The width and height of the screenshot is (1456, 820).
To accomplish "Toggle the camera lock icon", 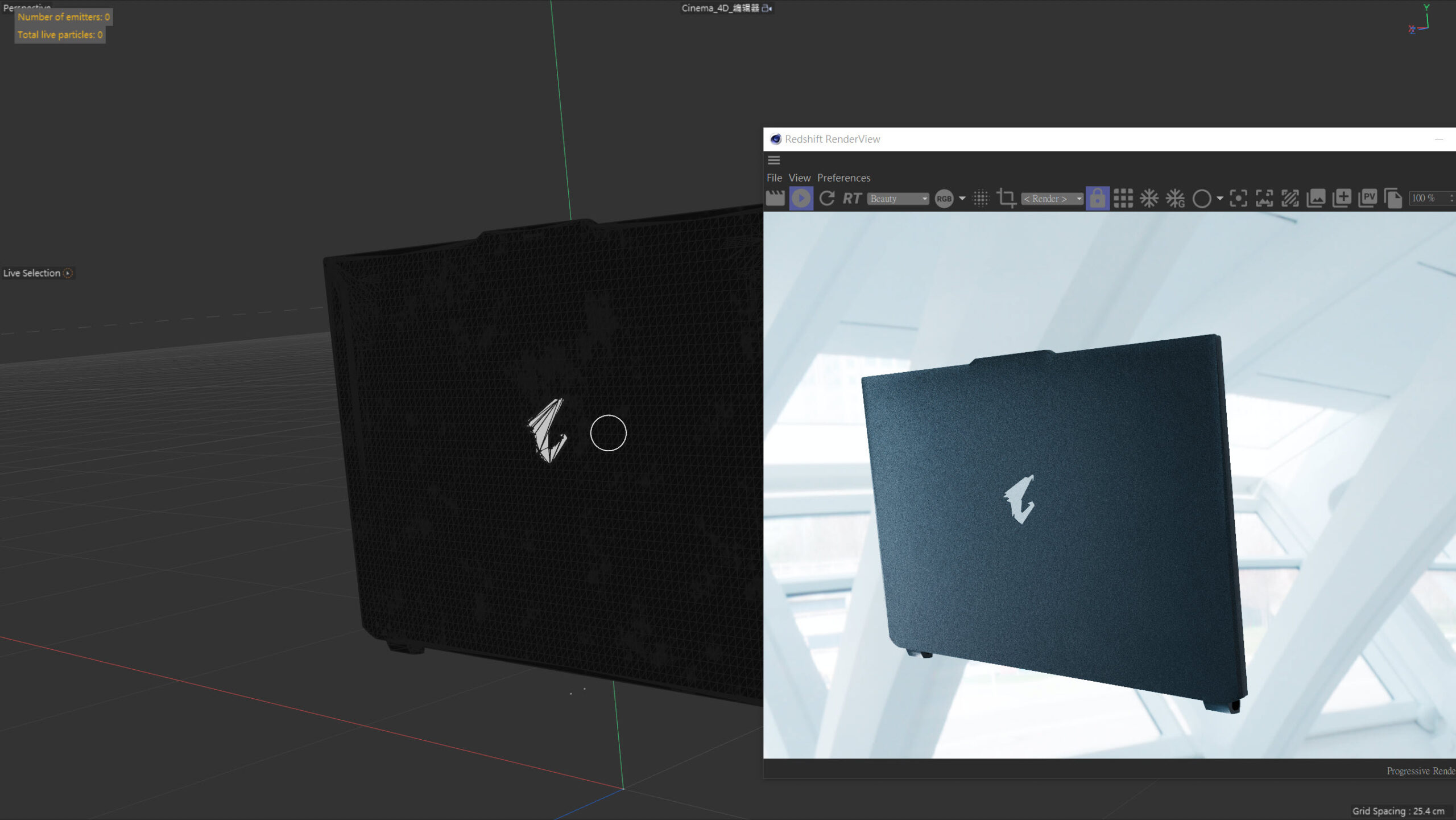I will click(x=1097, y=198).
